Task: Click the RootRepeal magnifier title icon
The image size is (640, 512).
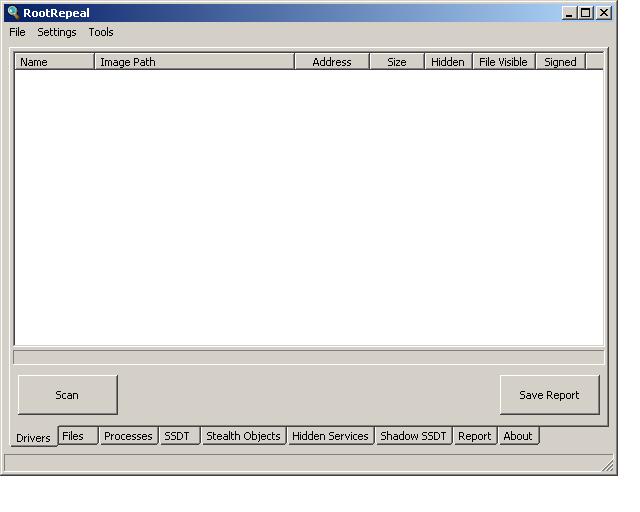Action: [13, 12]
